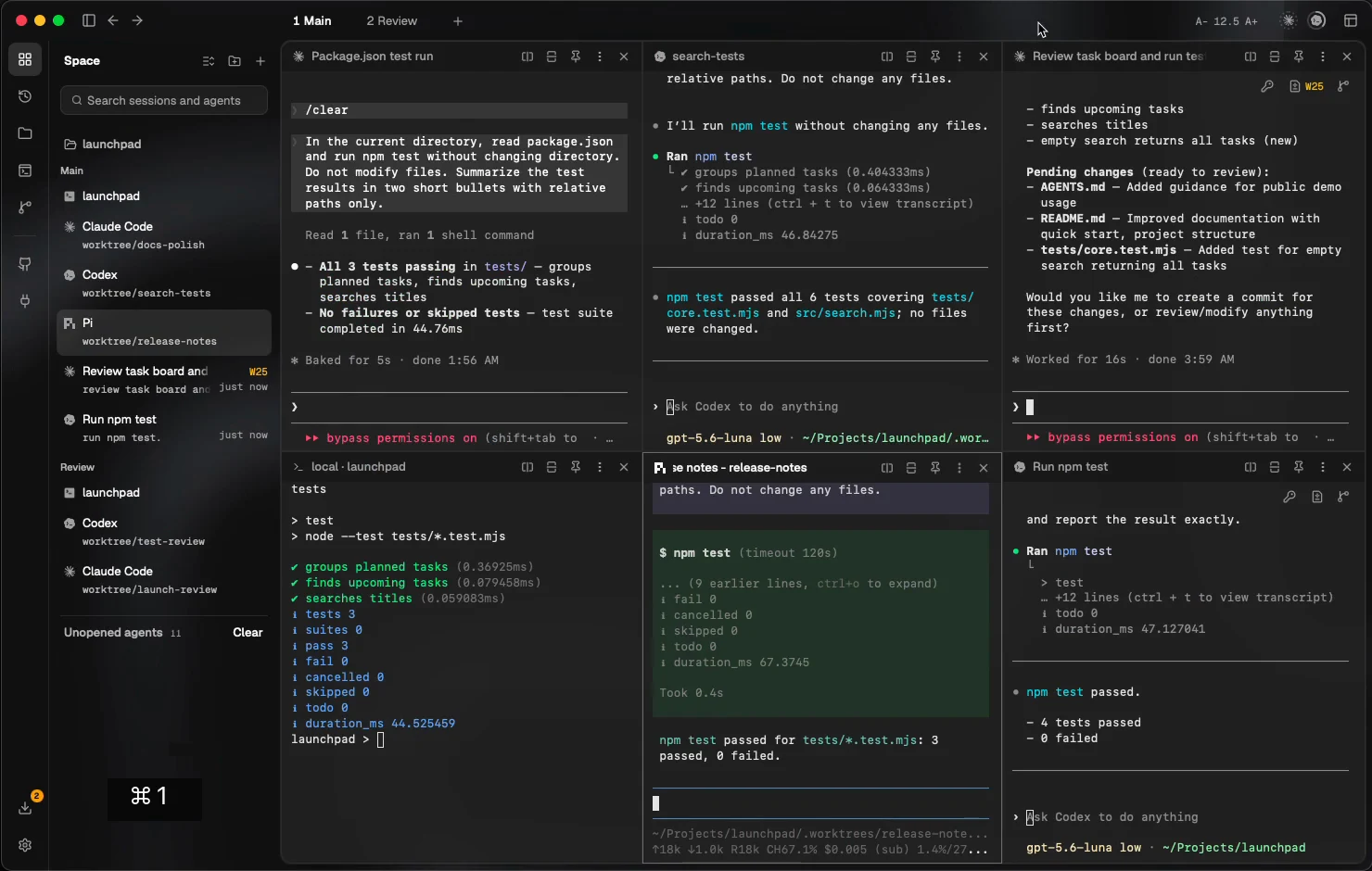This screenshot has height=871, width=1372.
Task: Open settings gear in left rail
Action: [x=25, y=845]
